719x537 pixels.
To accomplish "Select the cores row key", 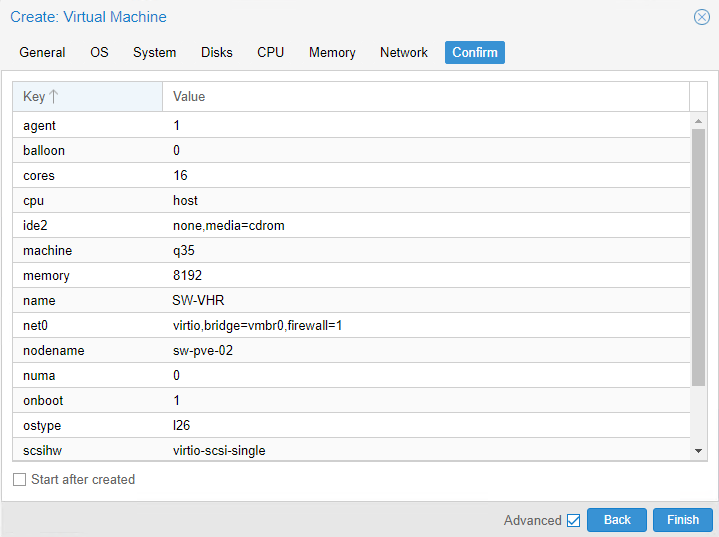I will [39, 176].
